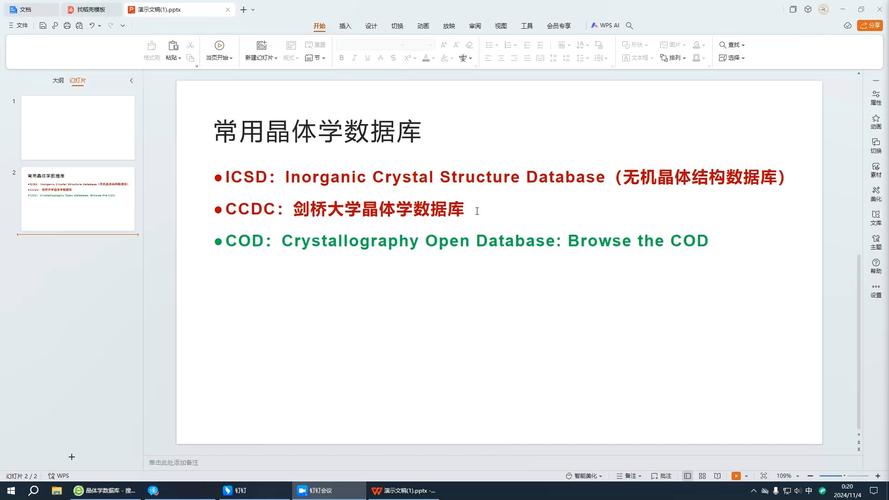Viewport: 889px width, 500px height.
Task: Switch to the Animation ribbon tab
Action: (x=423, y=26)
